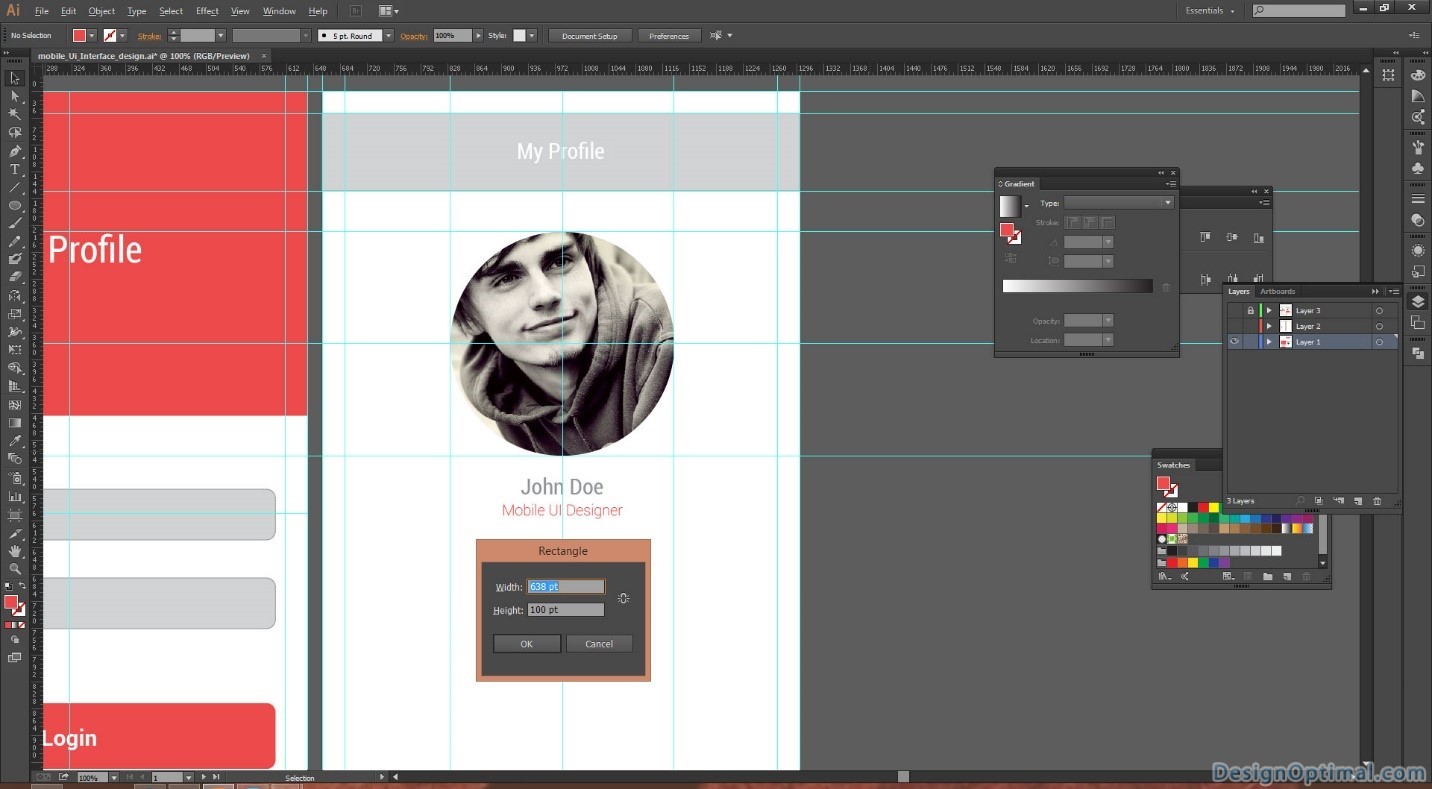Viewport: 1432px width, 789px height.
Task: Select the Type tool
Action: (15, 169)
